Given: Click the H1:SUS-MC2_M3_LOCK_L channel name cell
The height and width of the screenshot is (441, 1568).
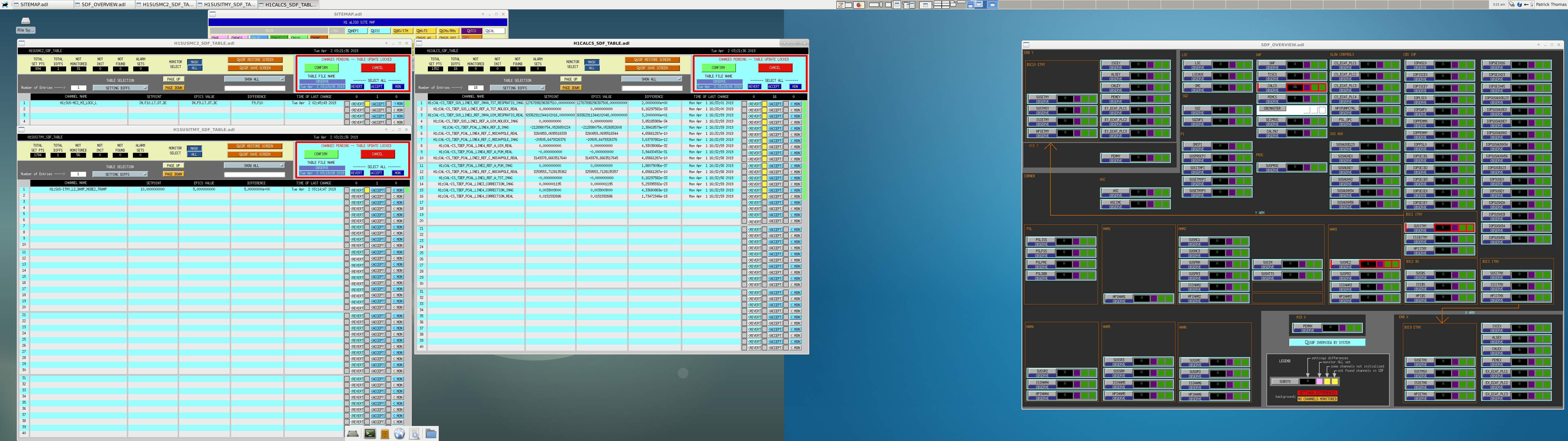Looking at the screenshot, I should [x=78, y=103].
